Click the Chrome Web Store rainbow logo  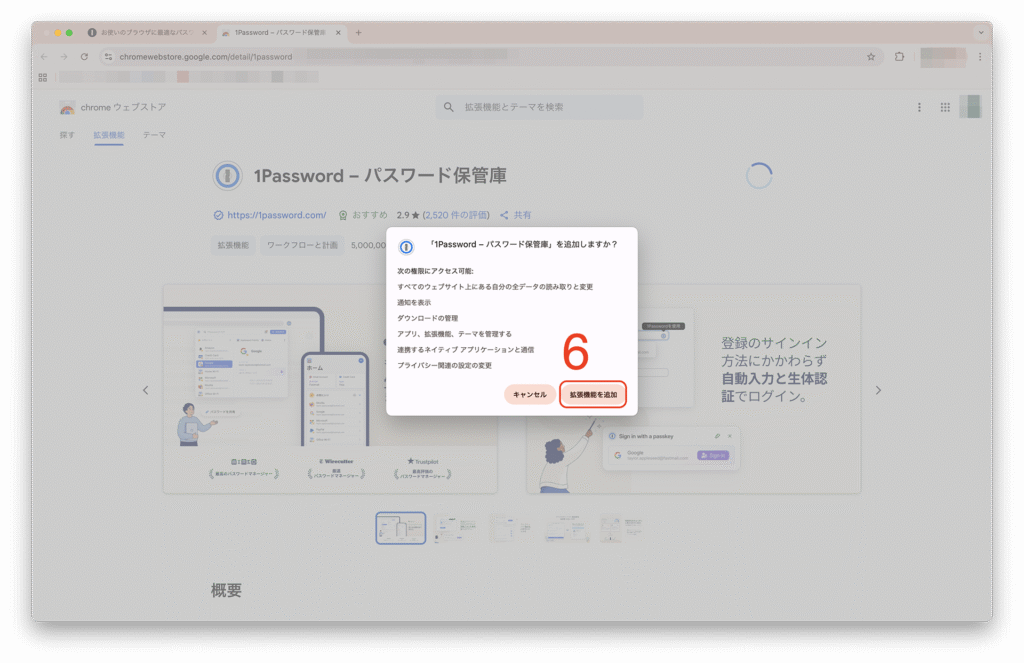(67, 107)
